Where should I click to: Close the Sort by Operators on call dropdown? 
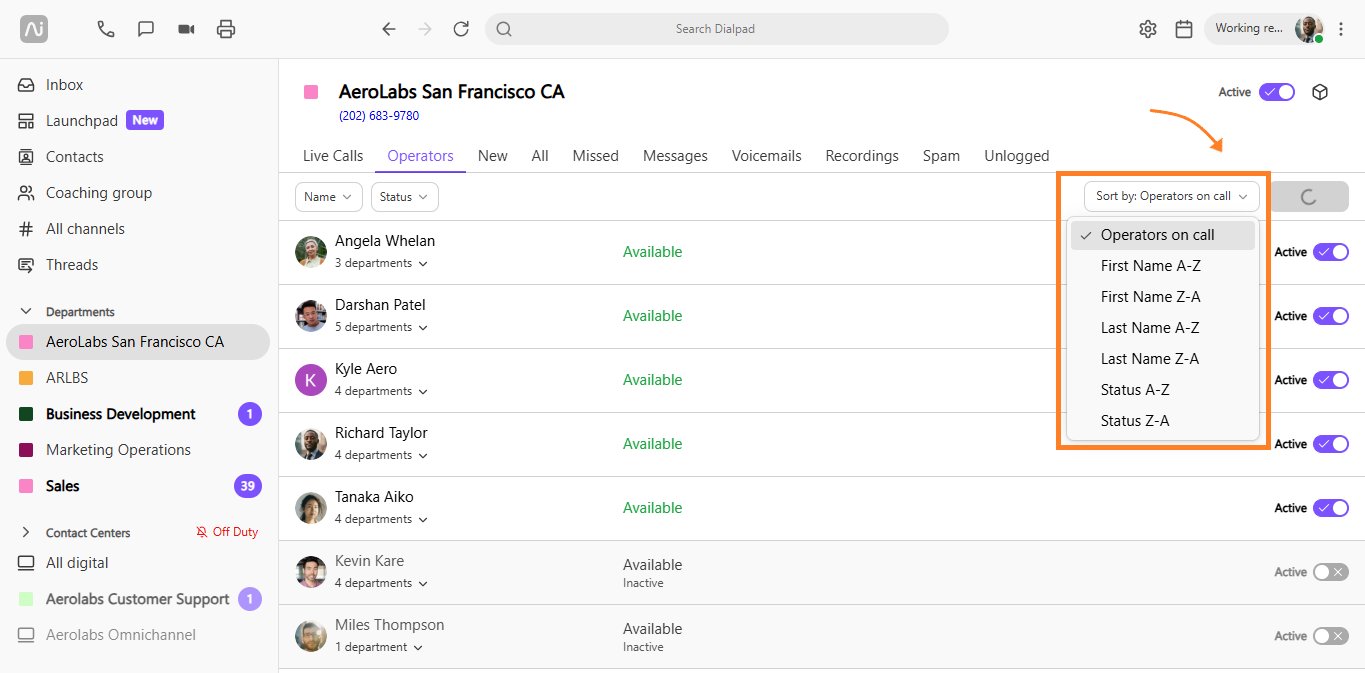tap(1171, 196)
